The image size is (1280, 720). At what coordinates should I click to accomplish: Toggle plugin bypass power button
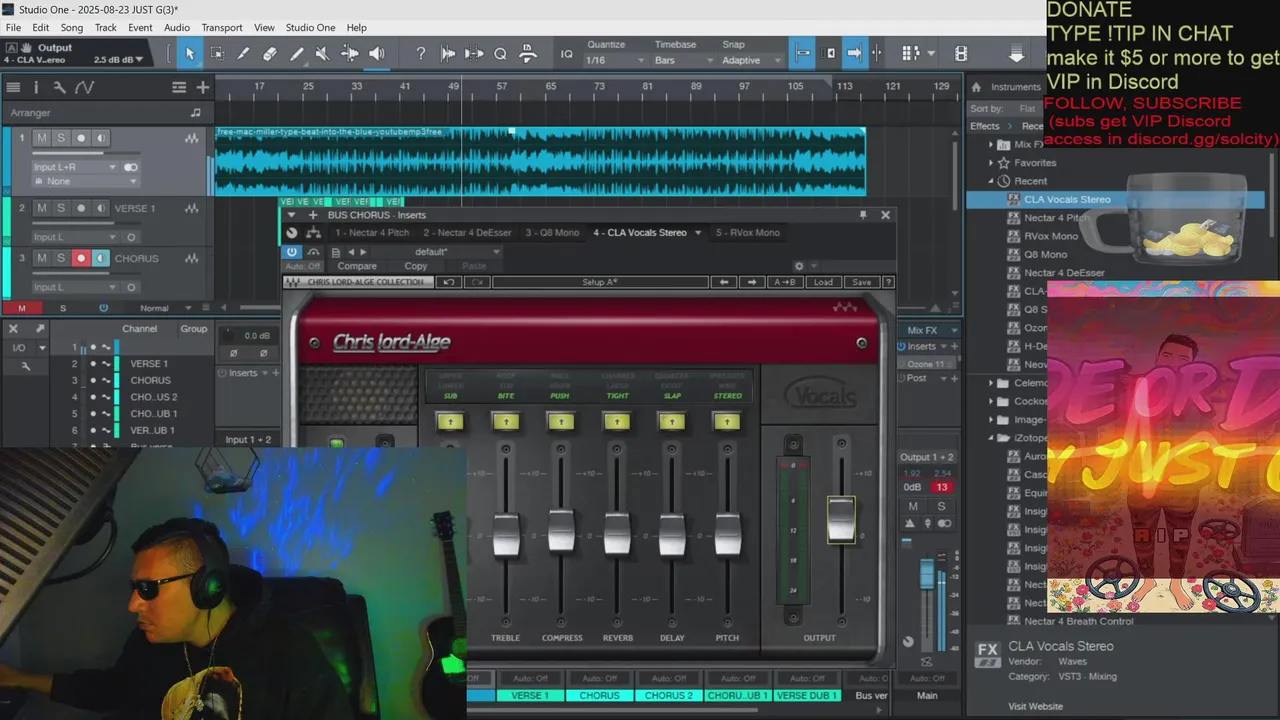(292, 252)
